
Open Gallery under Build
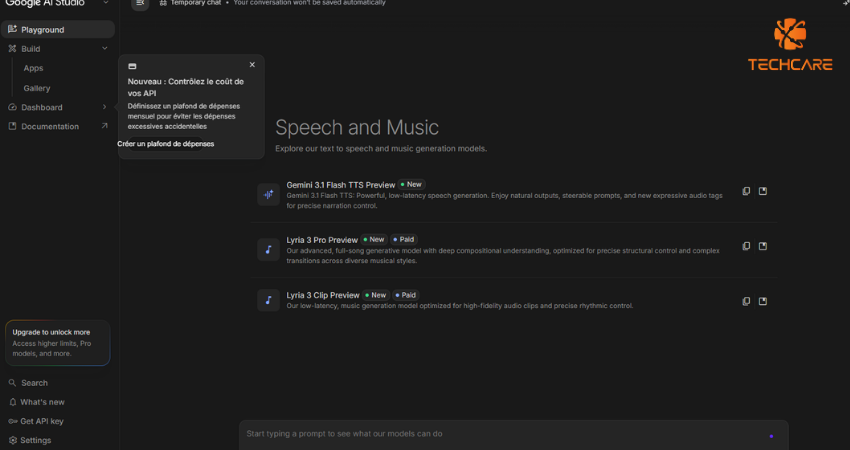[x=37, y=88]
